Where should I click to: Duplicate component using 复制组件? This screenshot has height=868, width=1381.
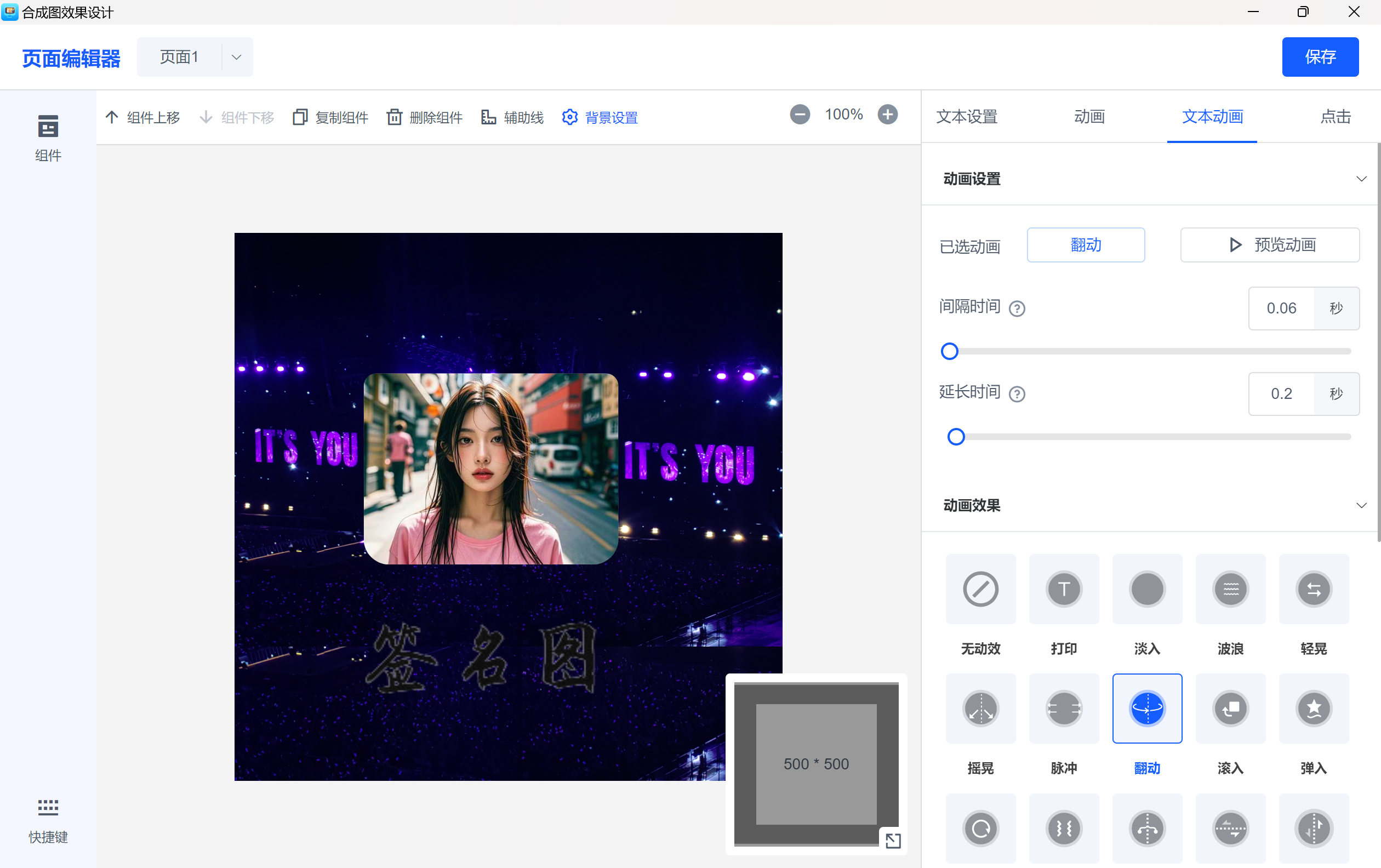click(330, 117)
